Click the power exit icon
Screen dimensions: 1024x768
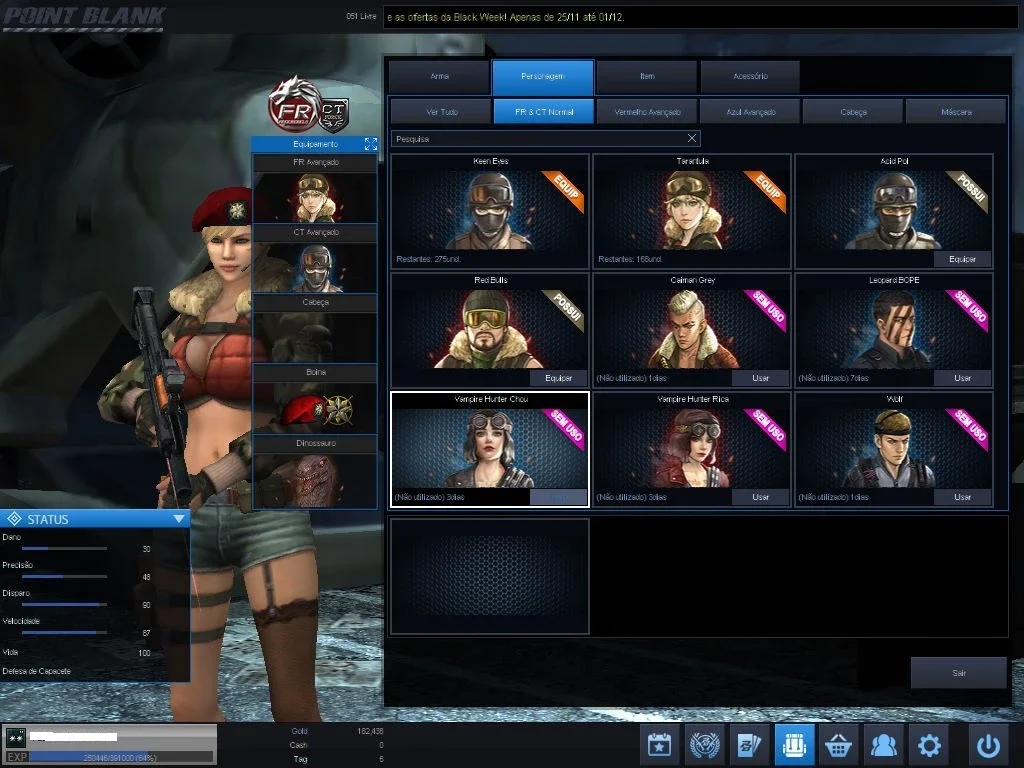(988, 744)
